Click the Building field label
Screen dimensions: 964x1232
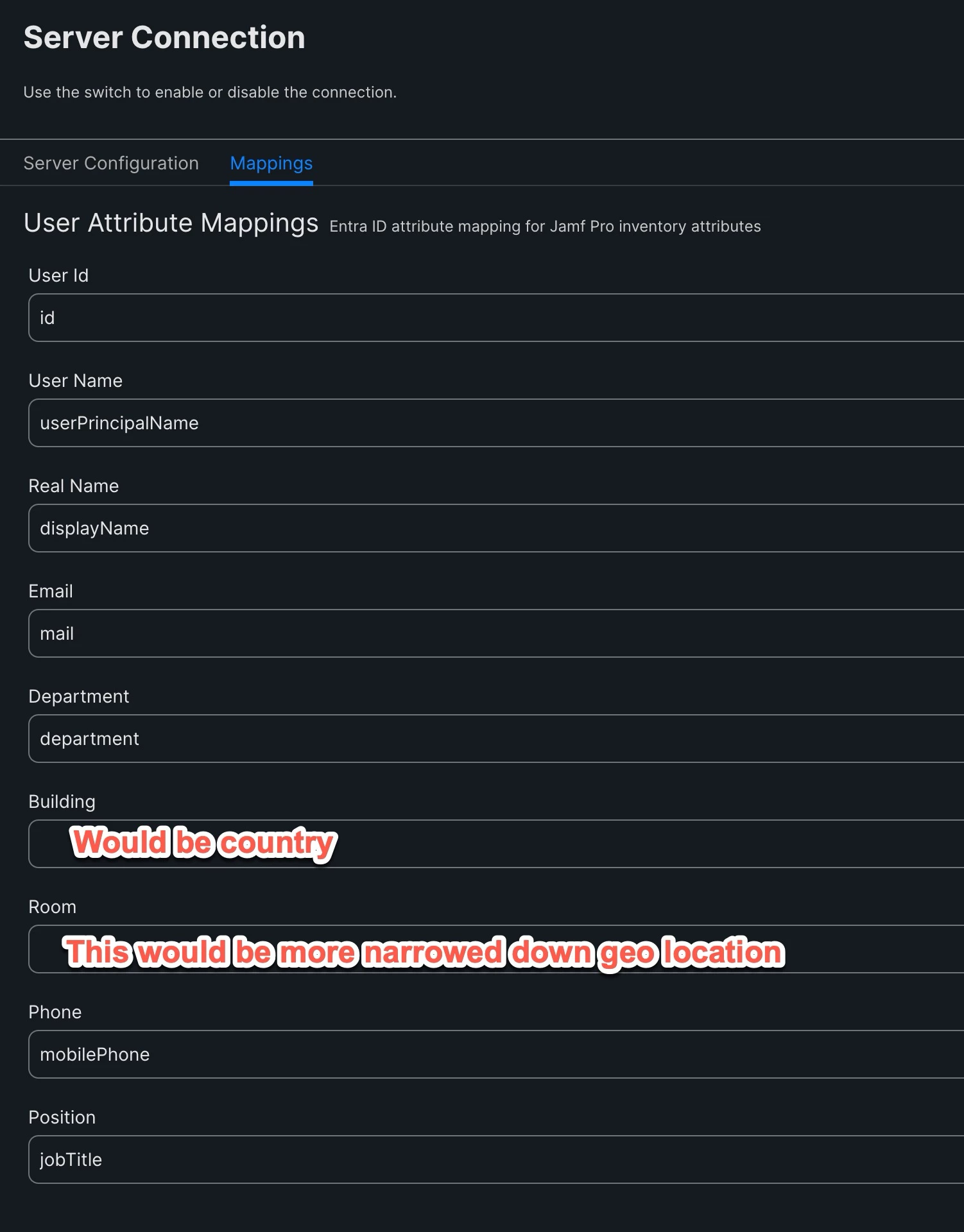coord(62,801)
